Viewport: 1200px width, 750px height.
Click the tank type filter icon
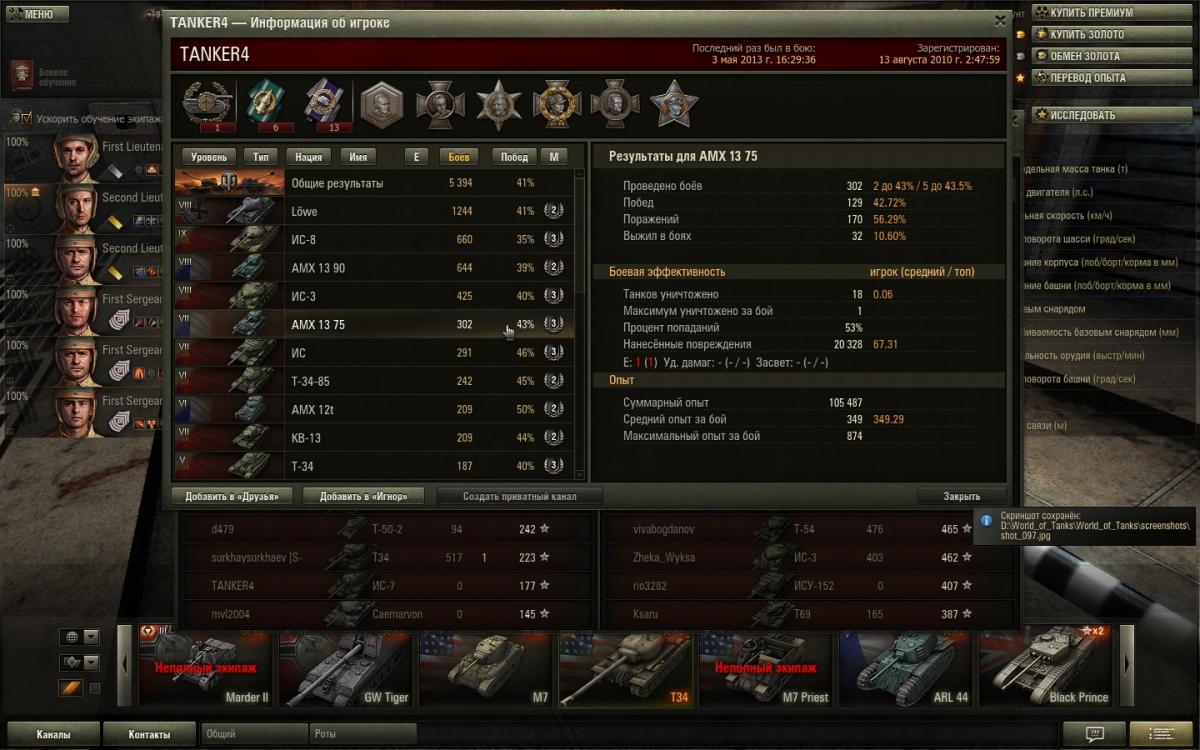coord(71,662)
